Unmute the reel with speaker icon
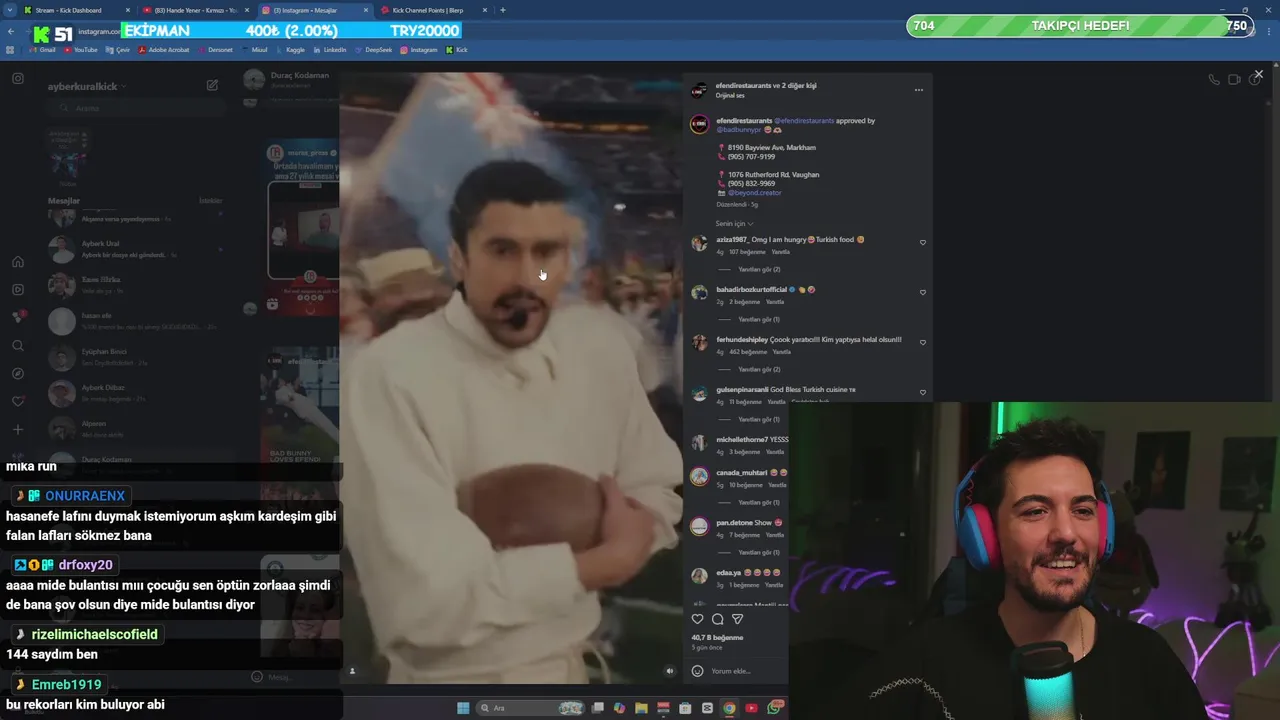Viewport: 1280px width, 720px height. (670, 671)
